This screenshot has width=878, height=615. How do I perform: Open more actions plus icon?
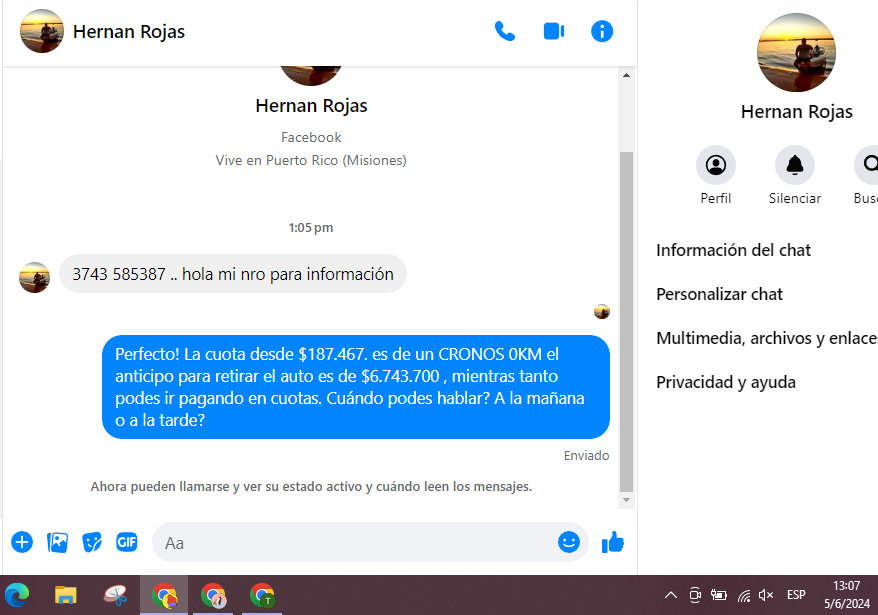click(x=22, y=542)
